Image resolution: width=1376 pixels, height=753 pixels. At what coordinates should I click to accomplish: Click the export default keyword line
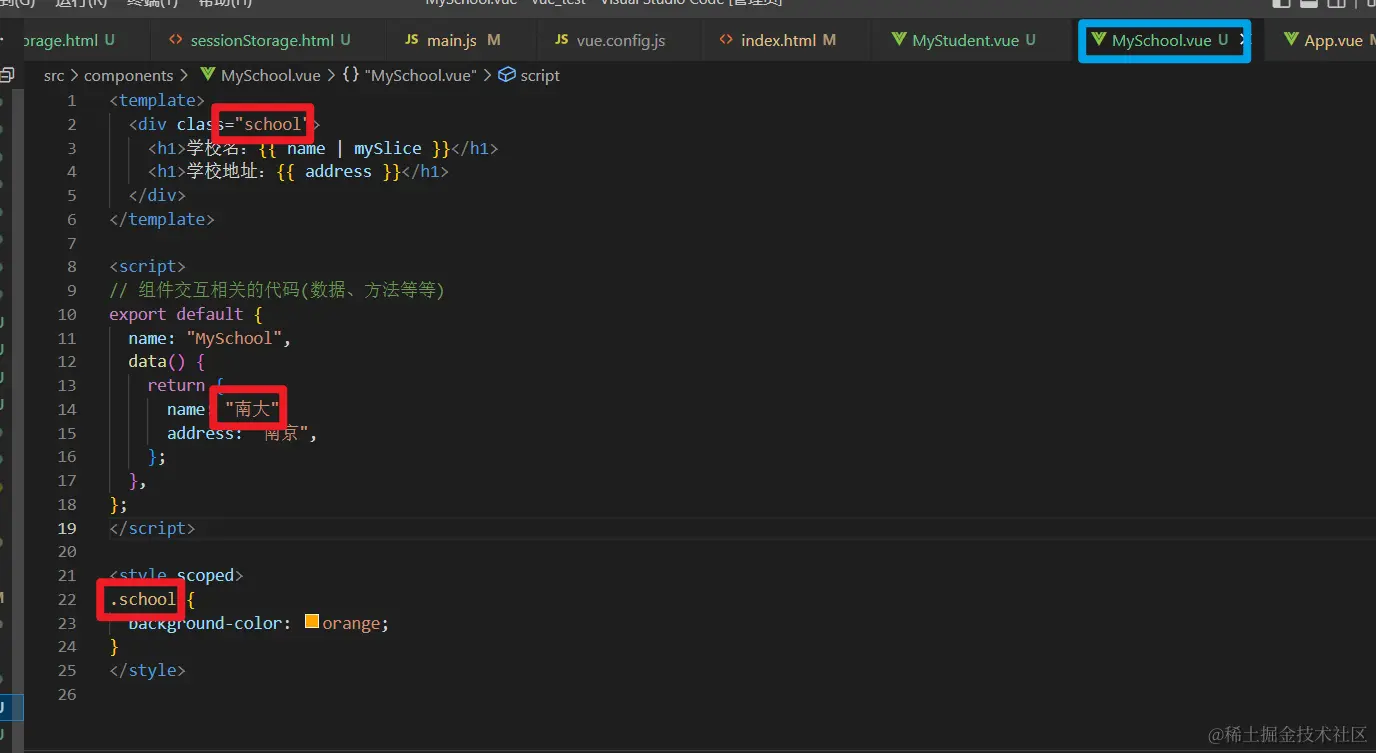click(186, 314)
